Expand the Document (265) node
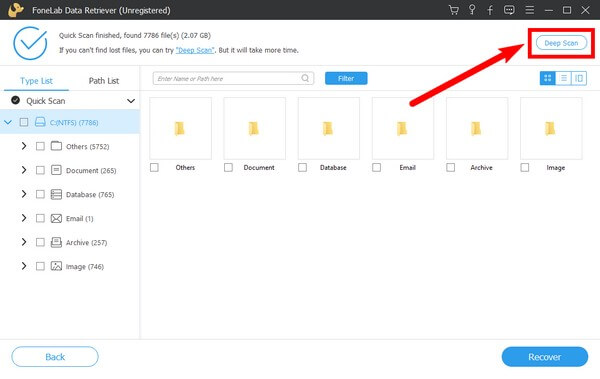This screenshot has height=379, width=600. coord(24,170)
